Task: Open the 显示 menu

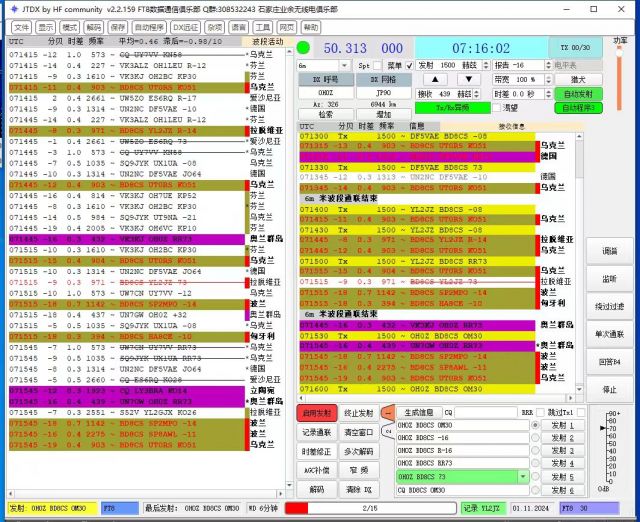Action: (46, 27)
